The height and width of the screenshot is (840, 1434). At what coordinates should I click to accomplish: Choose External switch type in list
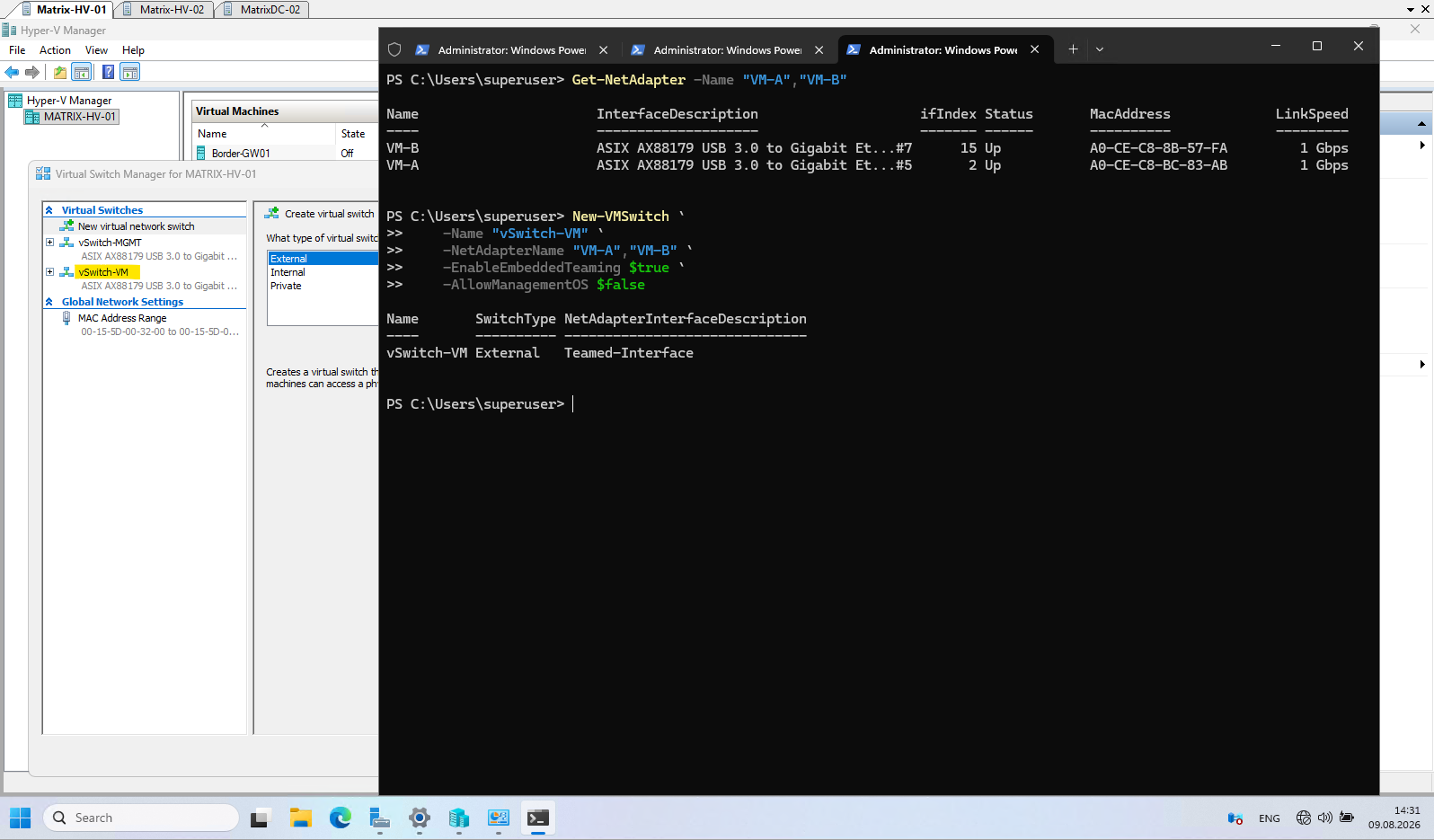pyautogui.click(x=323, y=259)
